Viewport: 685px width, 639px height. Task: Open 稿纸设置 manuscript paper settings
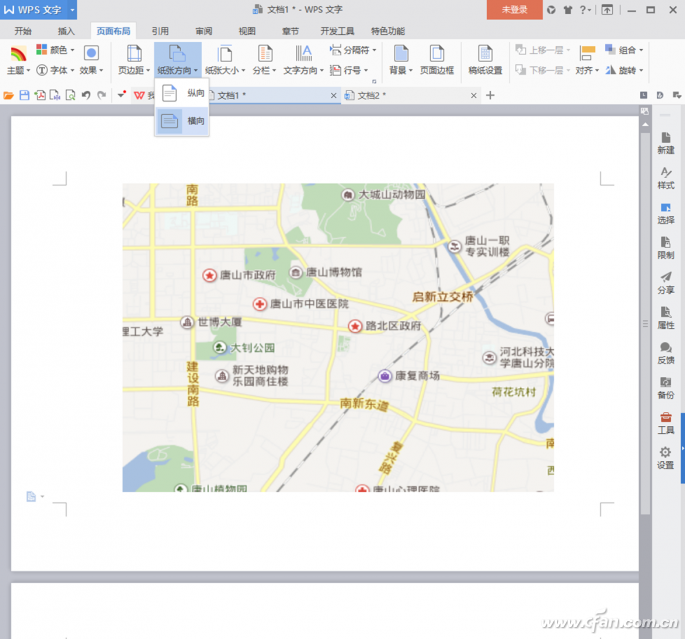485,59
